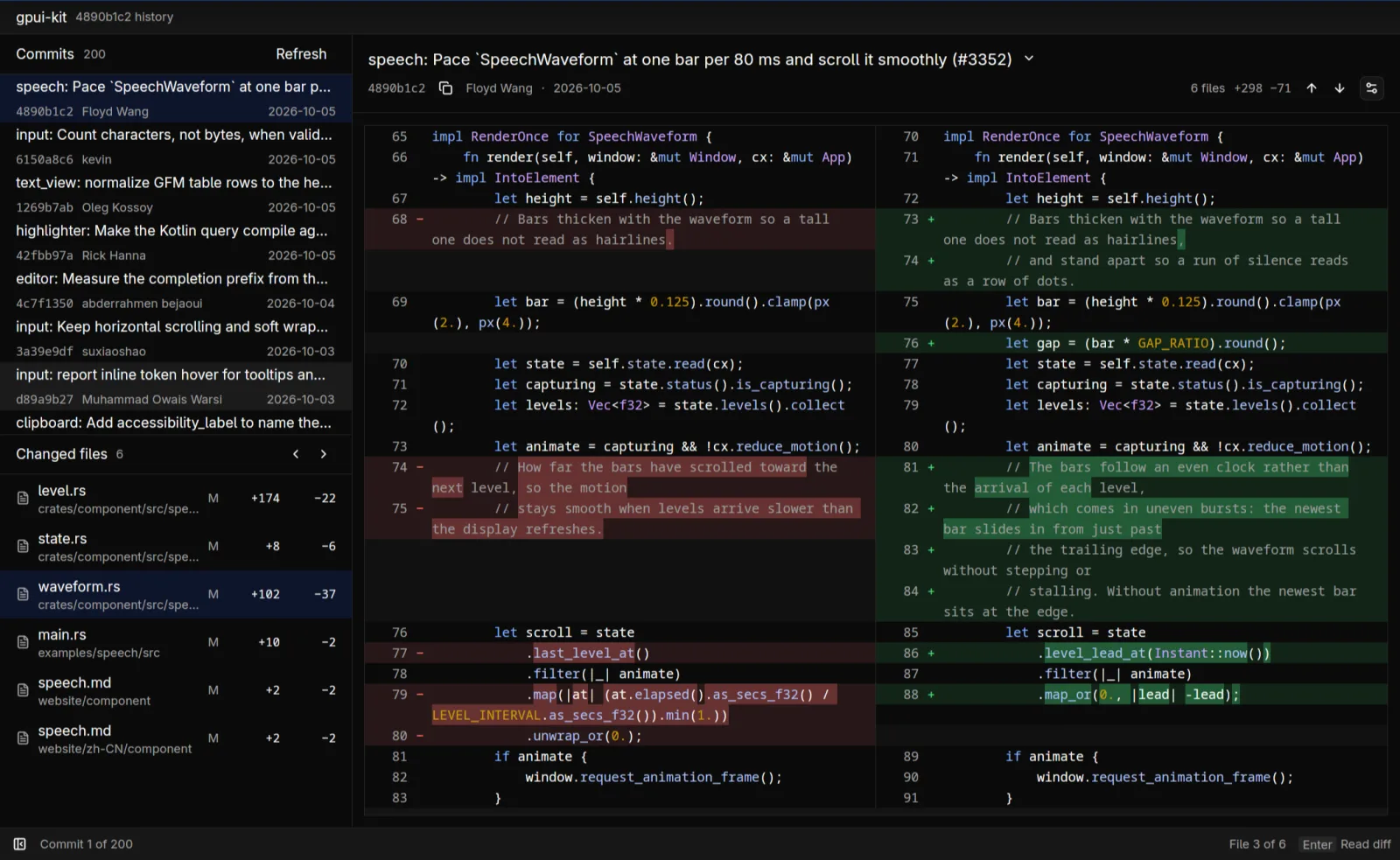Select commit 'highlighter: Make the Kotlin query'
Viewport: 1400px width, 860px height.
[176, 242]
